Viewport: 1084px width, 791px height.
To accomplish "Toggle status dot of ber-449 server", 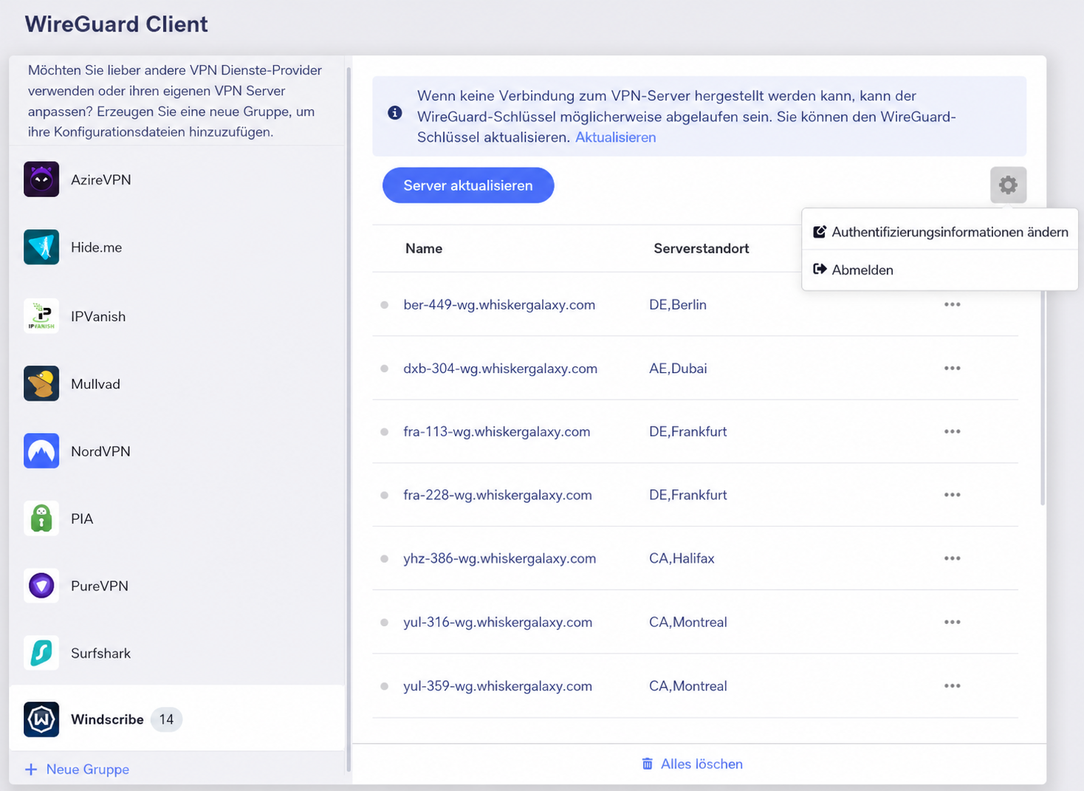I will 384,305.
